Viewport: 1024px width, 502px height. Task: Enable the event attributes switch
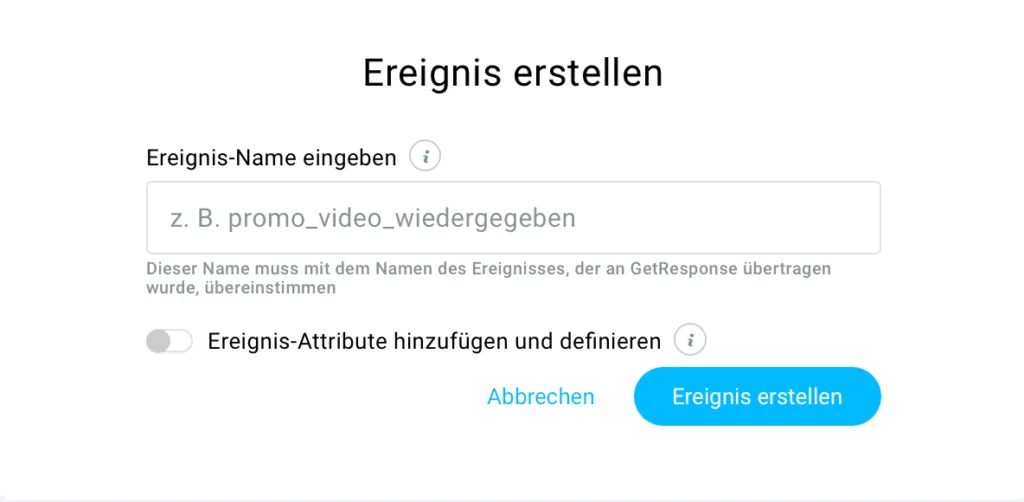(169, 341)
